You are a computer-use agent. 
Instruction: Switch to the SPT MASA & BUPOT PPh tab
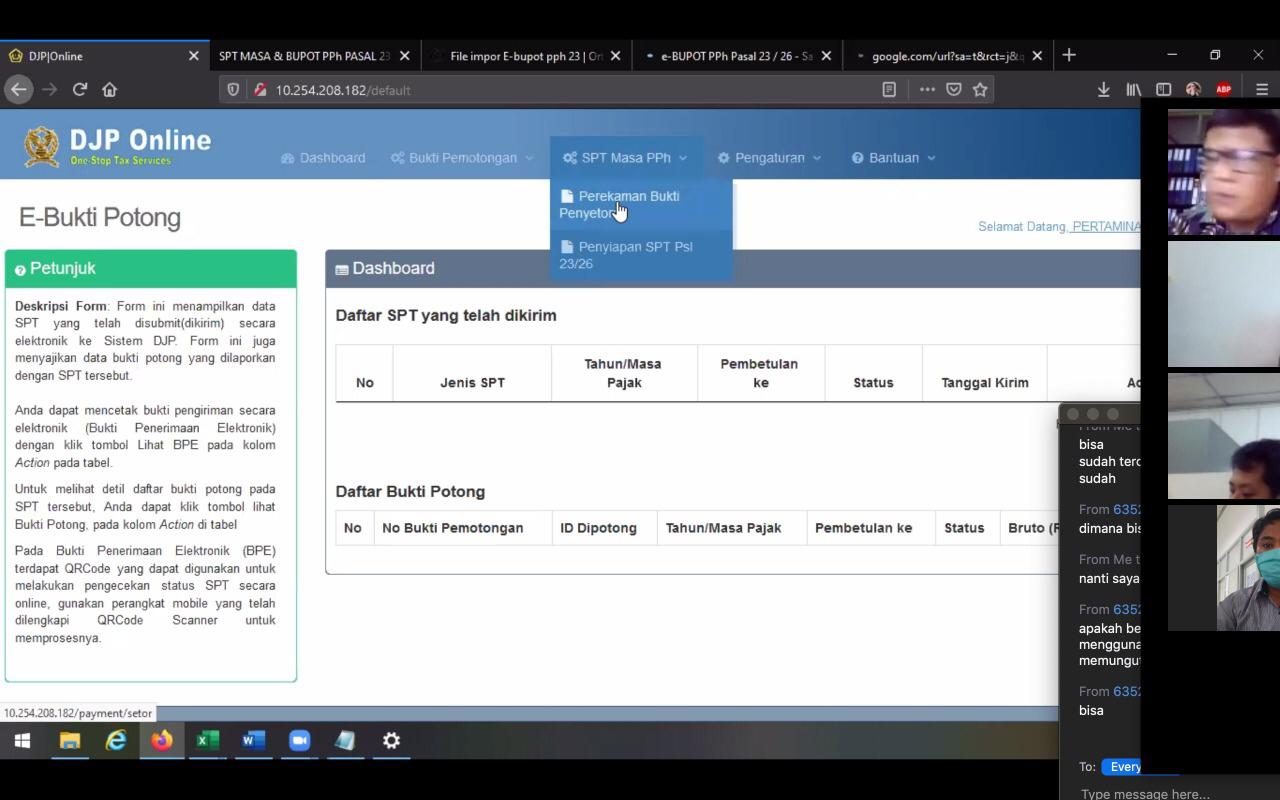point(304,56)
